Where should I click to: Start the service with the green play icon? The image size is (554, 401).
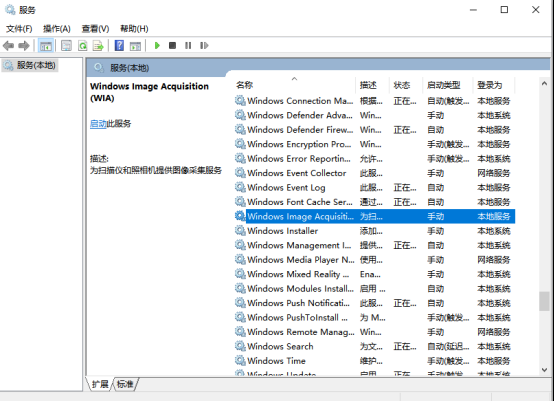pos(157,46)
